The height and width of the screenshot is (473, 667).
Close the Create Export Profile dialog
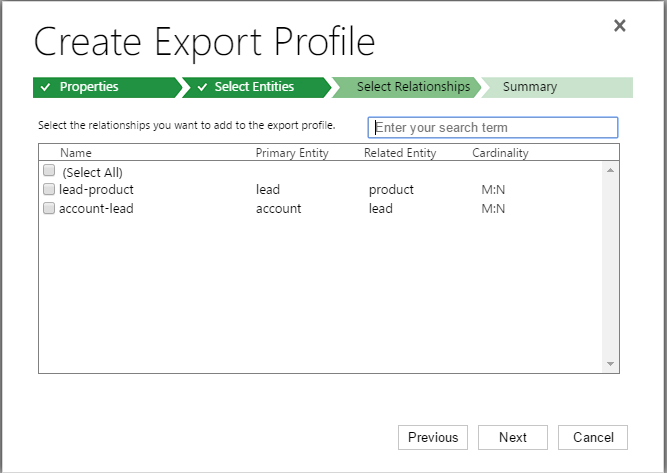coord(619,26)
